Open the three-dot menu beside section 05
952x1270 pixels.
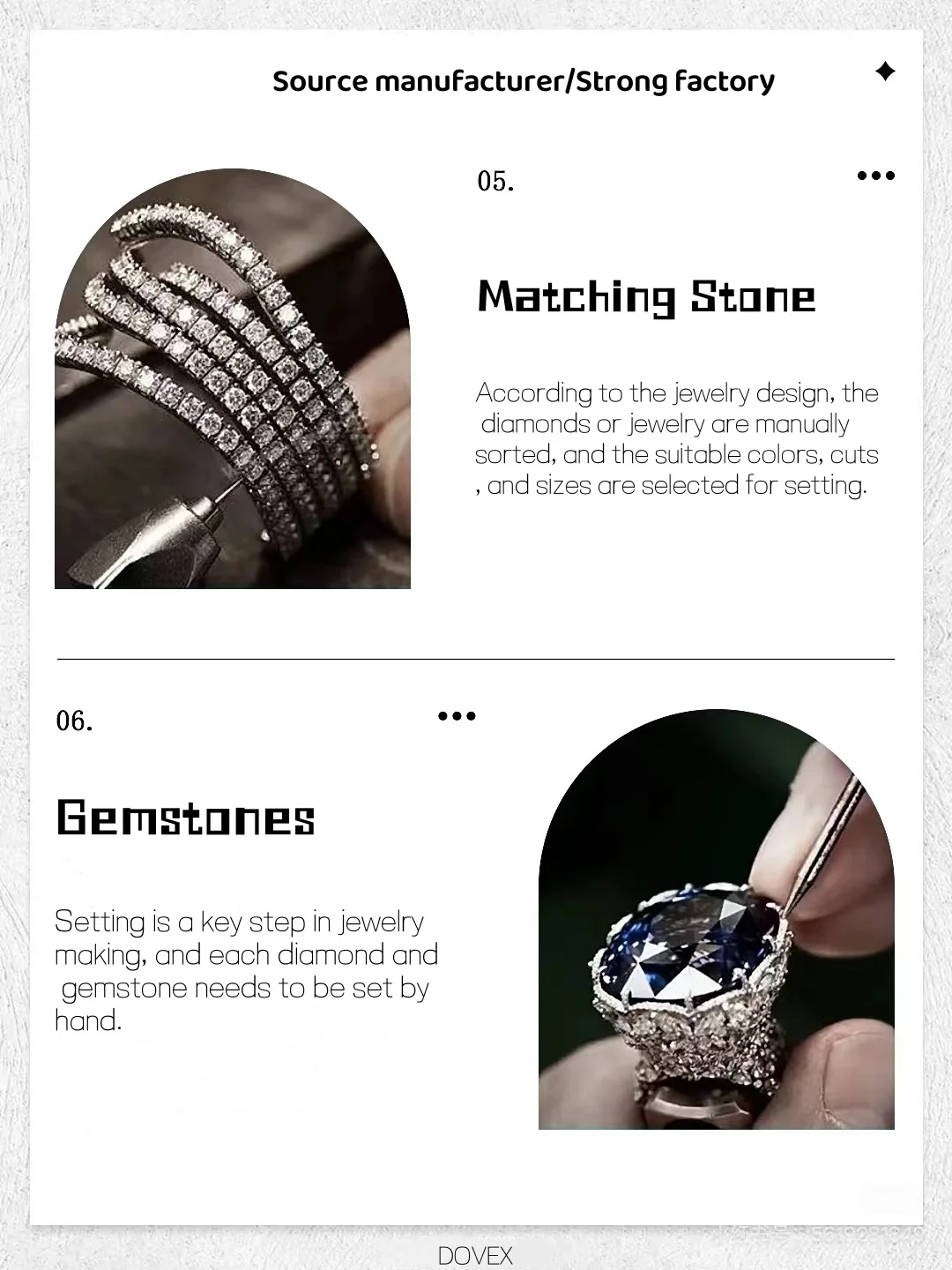click(876, 176)
